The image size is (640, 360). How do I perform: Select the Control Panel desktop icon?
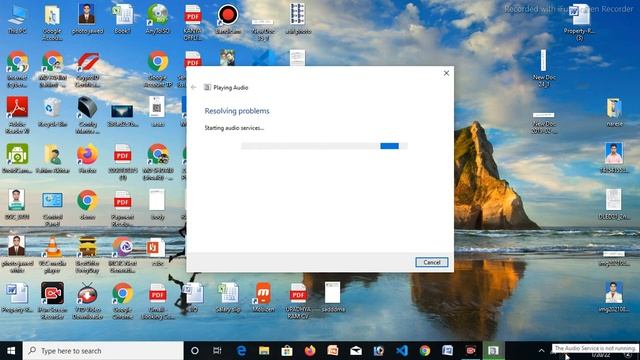[x=52, y=208]
